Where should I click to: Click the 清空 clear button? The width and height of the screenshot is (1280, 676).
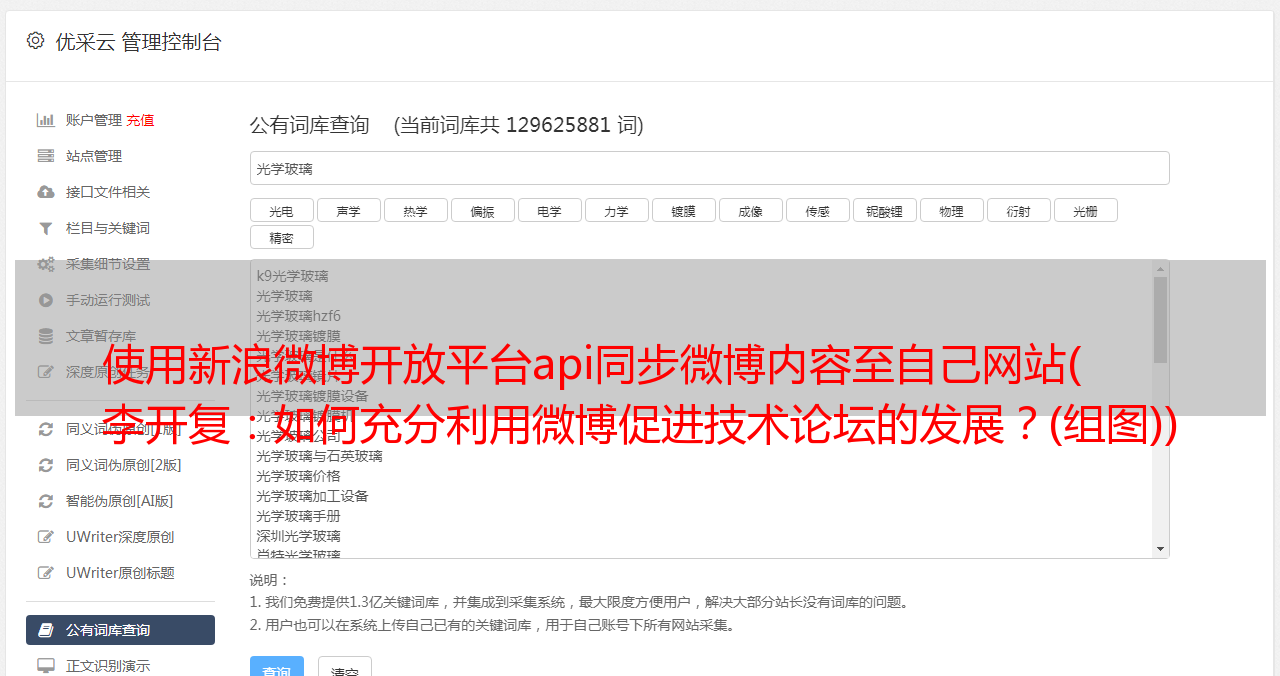[x=345, y=668]
